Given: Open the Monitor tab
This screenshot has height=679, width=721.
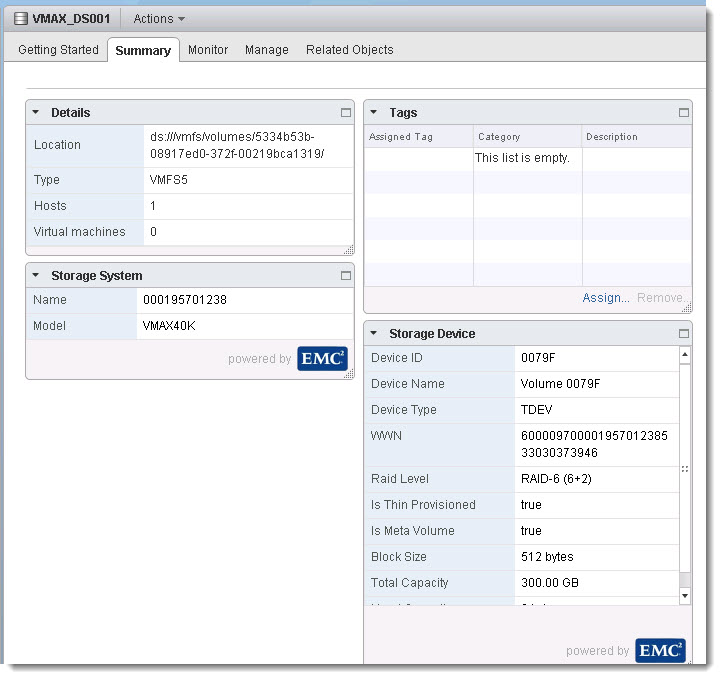Looking at the screenshot, I should point(208,50).
